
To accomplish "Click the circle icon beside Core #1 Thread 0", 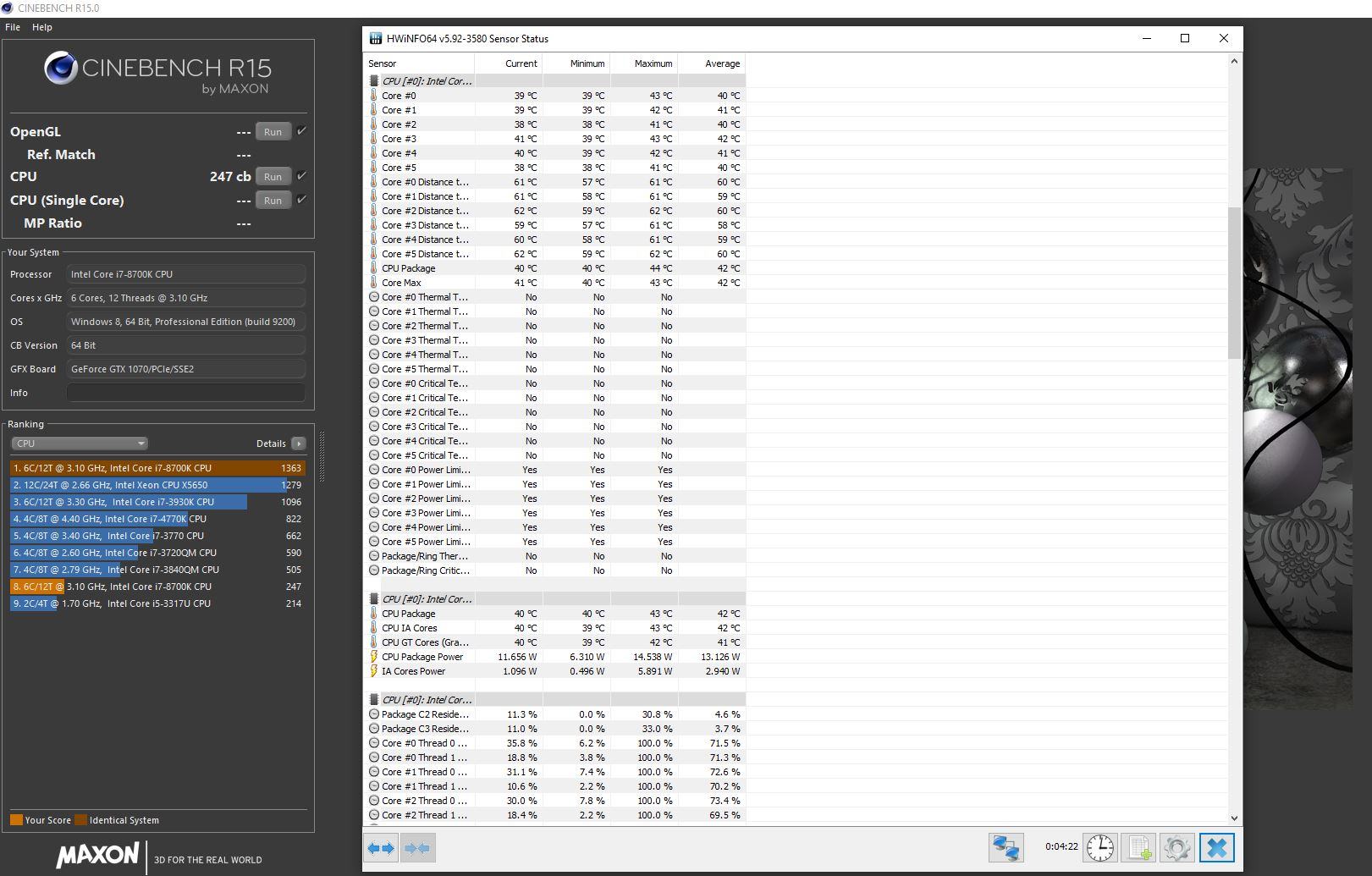I will coord(374,772).
